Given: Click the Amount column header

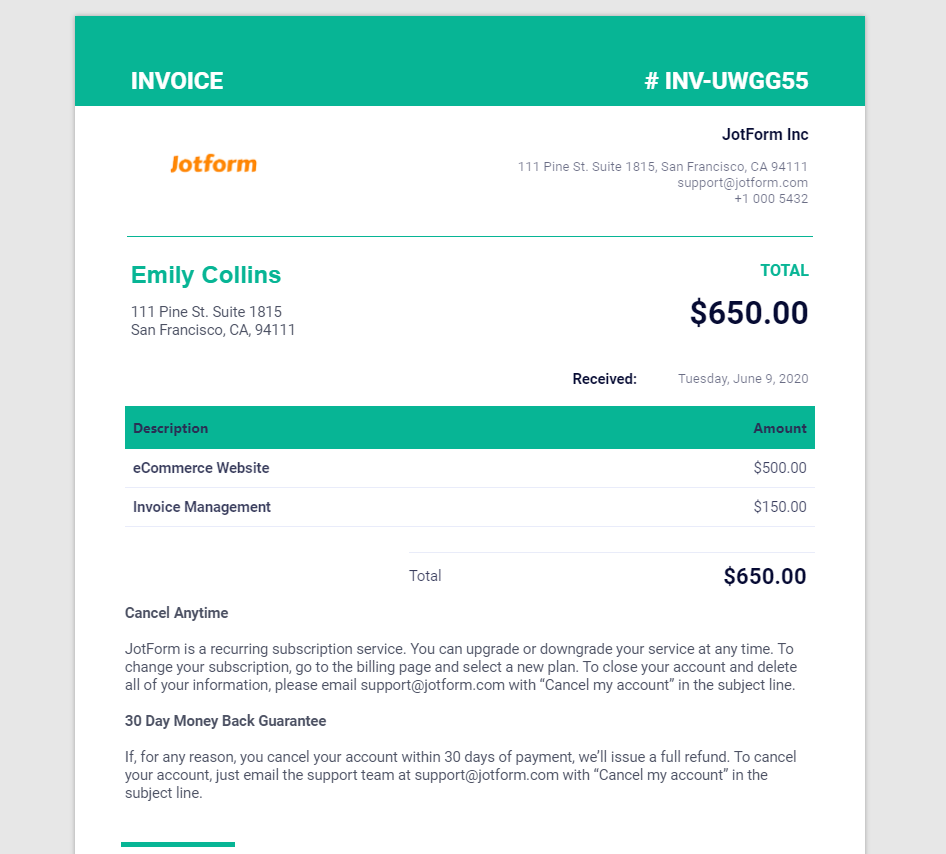Looking at the screenshot, I should (x=780, y=428).
